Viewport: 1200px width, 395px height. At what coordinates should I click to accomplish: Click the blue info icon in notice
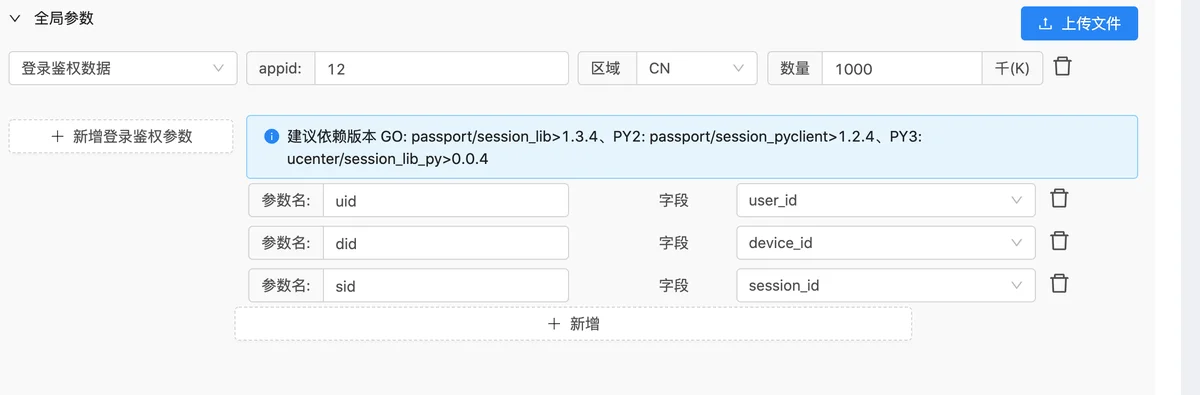click(271, 136)
